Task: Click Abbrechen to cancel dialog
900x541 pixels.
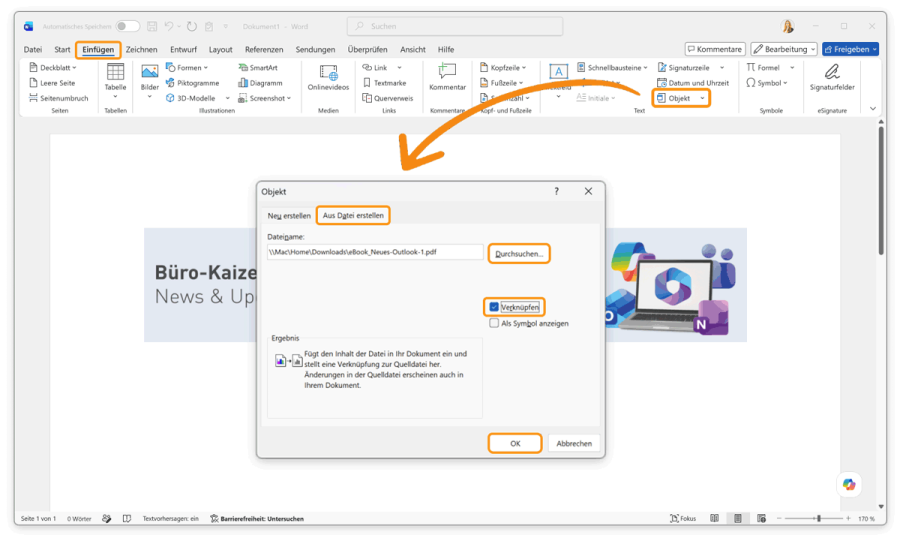Action: [574, 443]
